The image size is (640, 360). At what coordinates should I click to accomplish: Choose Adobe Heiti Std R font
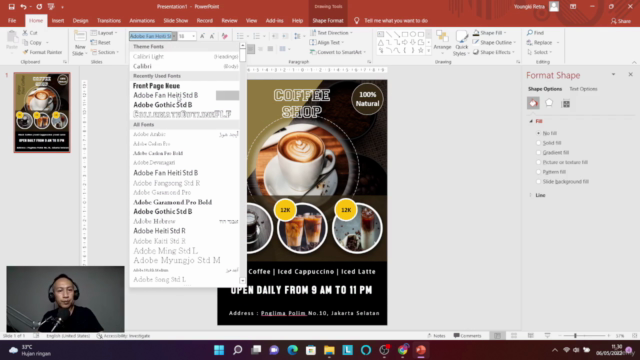pyautogui.click(x=184, y=231)
